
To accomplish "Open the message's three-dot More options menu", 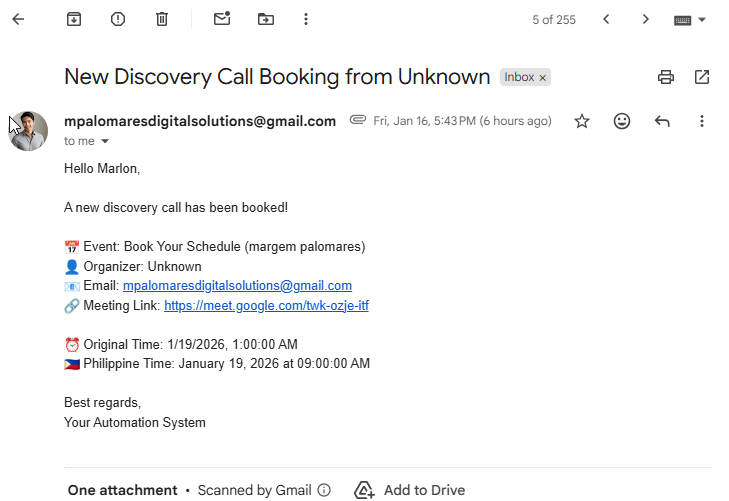I will [702, 121].
